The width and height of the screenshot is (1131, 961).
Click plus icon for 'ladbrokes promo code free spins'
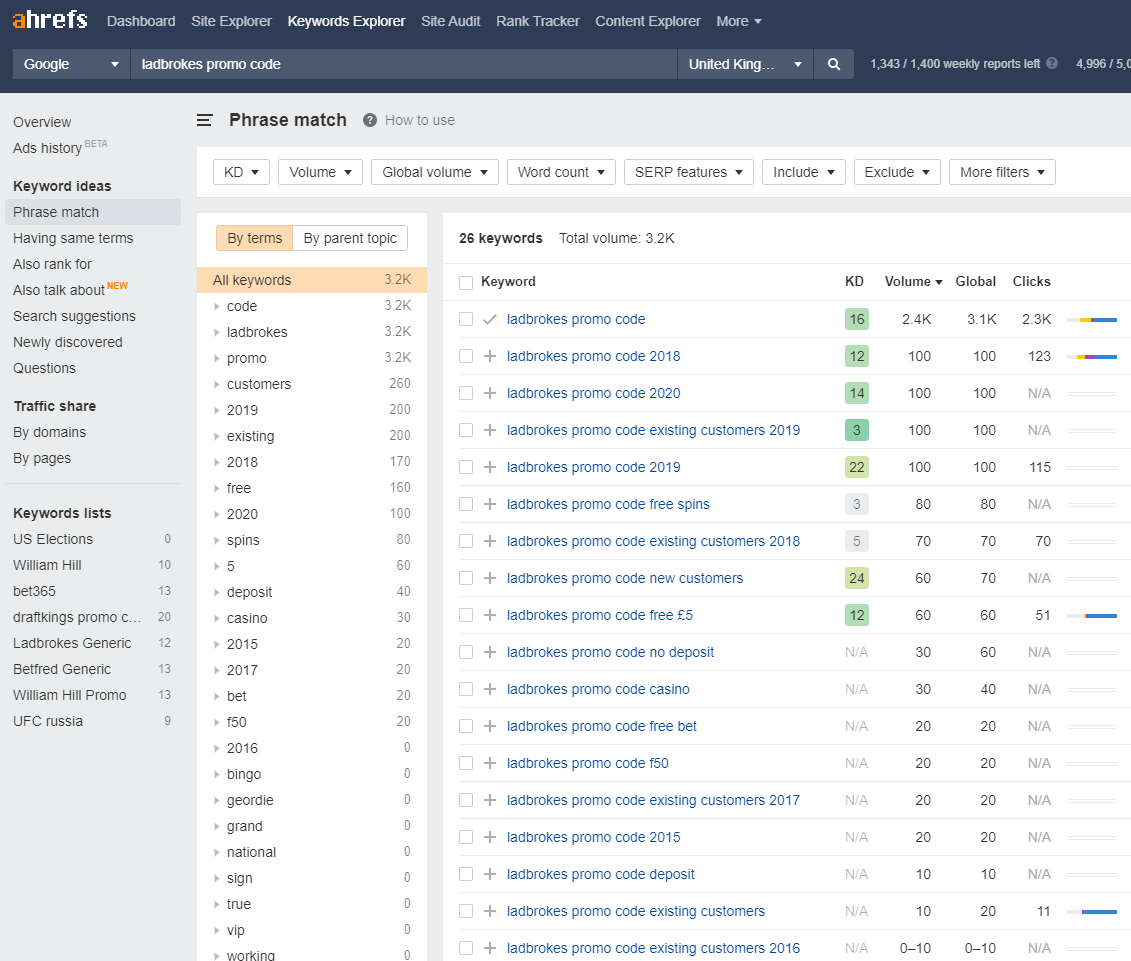(x=490, y=504)
